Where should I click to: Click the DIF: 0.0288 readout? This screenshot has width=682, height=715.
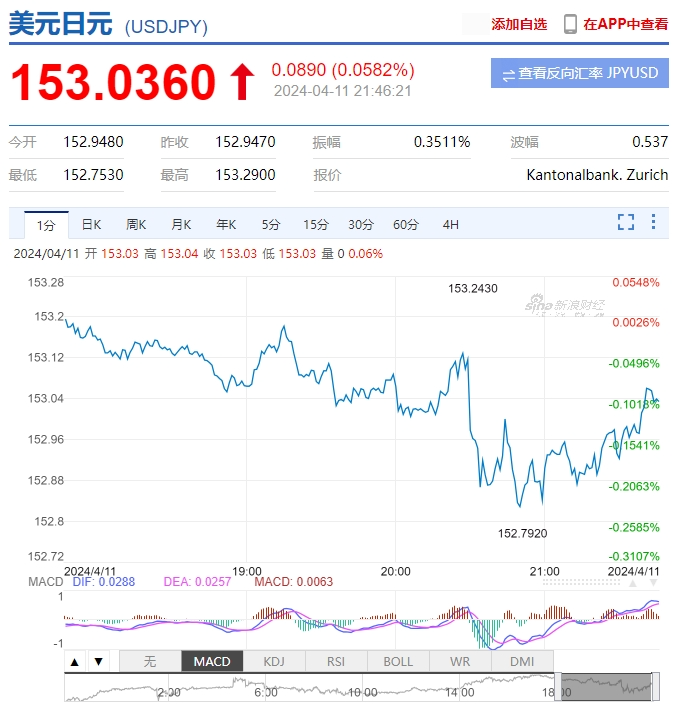(103, 582)
